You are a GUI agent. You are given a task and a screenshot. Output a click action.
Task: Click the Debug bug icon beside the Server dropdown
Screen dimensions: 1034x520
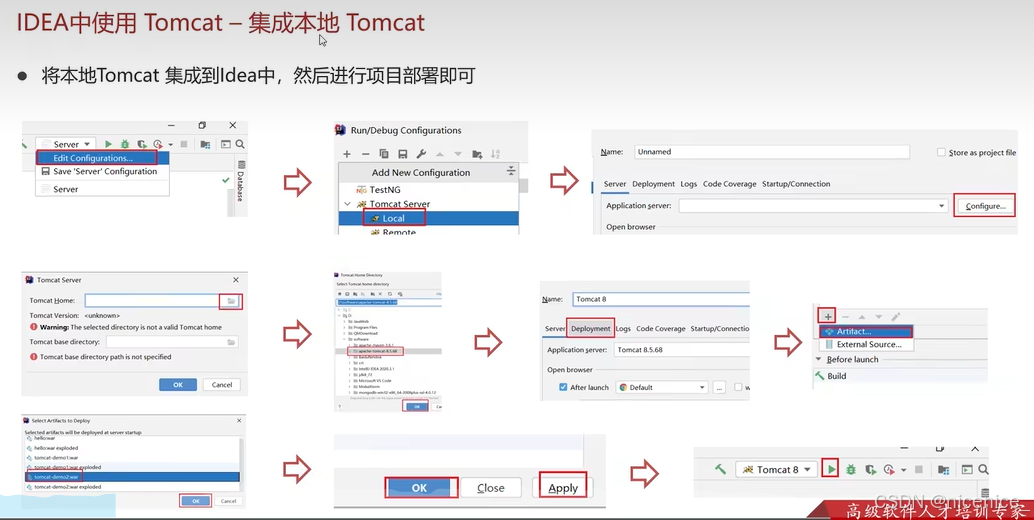coord(125,144)
